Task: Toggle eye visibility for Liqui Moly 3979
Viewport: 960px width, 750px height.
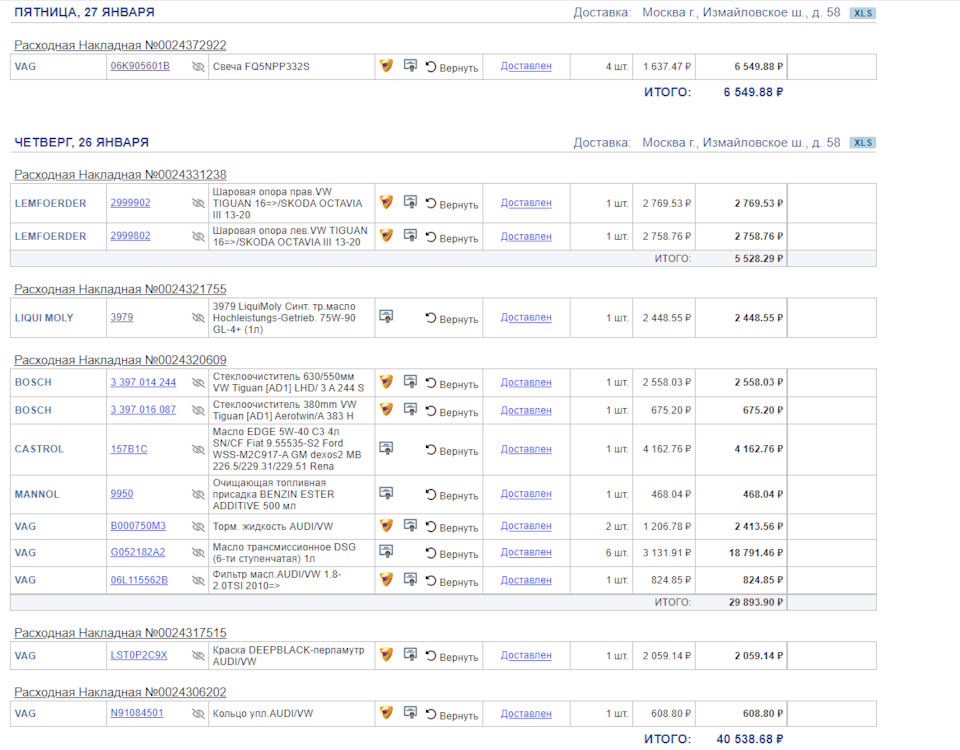Action: pos(198,318)
